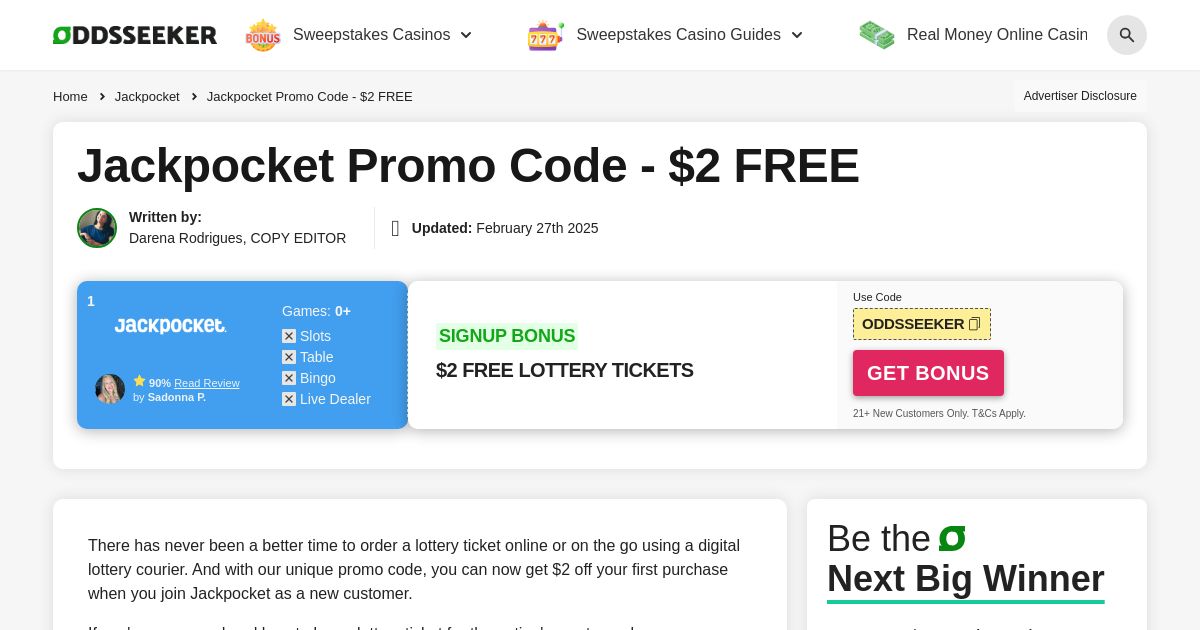Expand the Sweepstakes Casino Guides dropdown

pyautogui.click(x=797, y=35)
